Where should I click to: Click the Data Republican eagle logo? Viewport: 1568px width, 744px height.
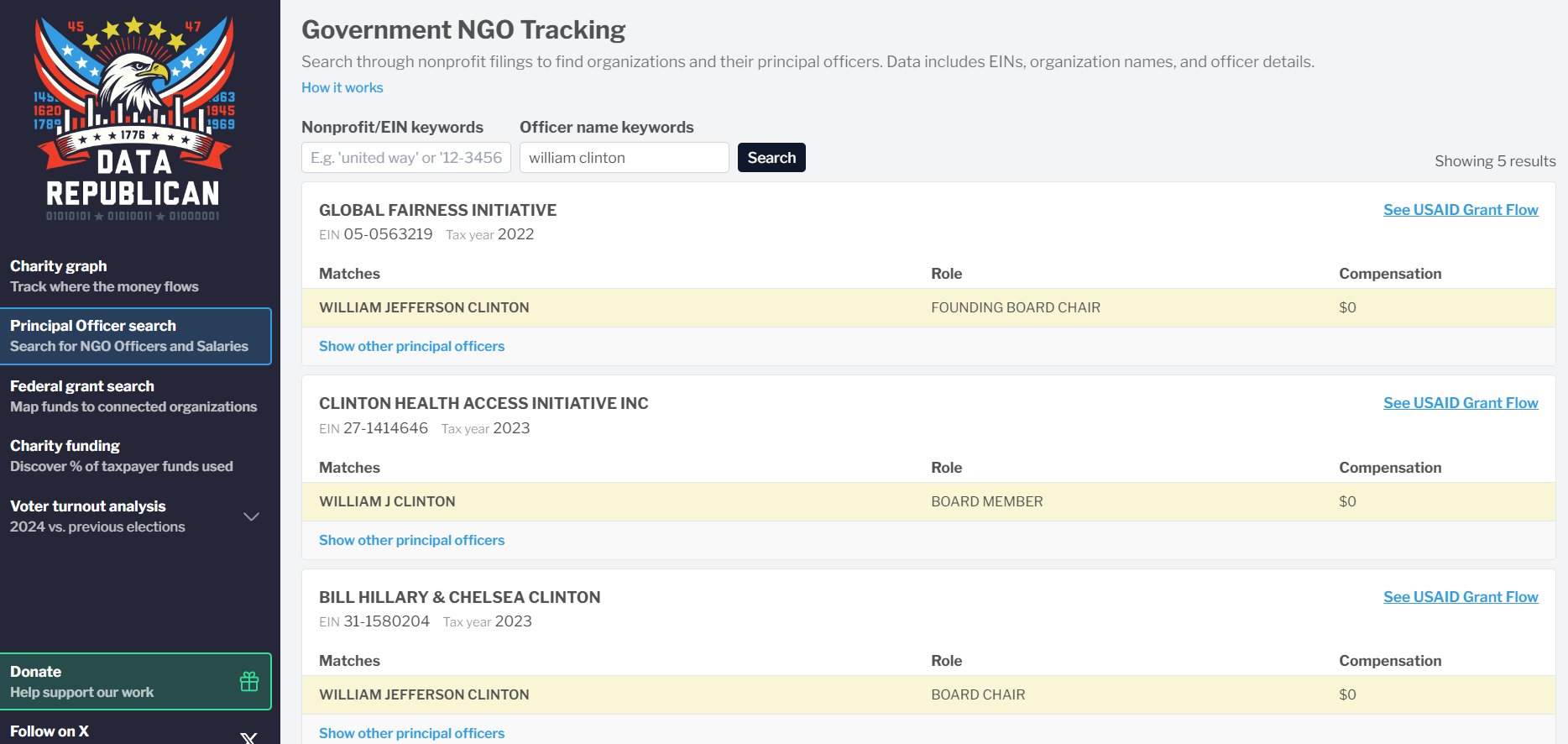(134, 118)
